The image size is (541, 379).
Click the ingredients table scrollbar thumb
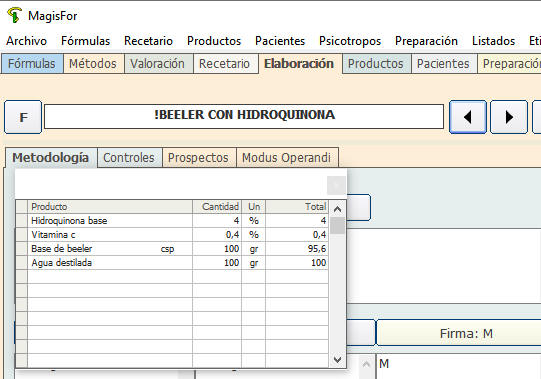point(337,226)
